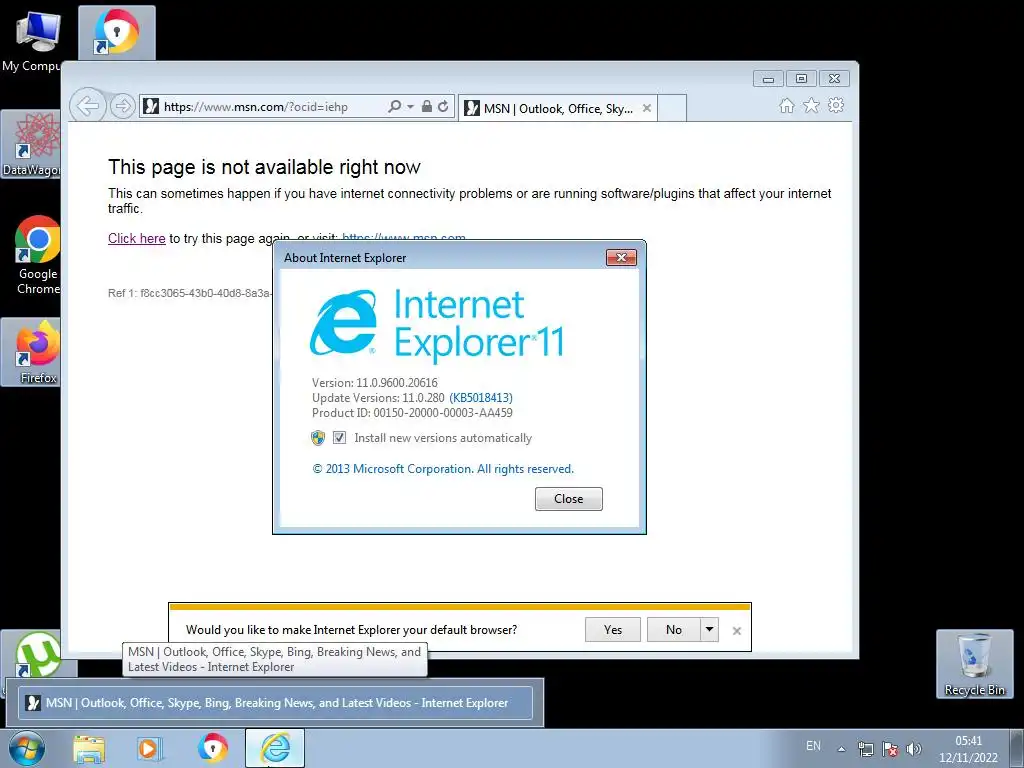Refresh the page with the reload icon

(443, 106)
